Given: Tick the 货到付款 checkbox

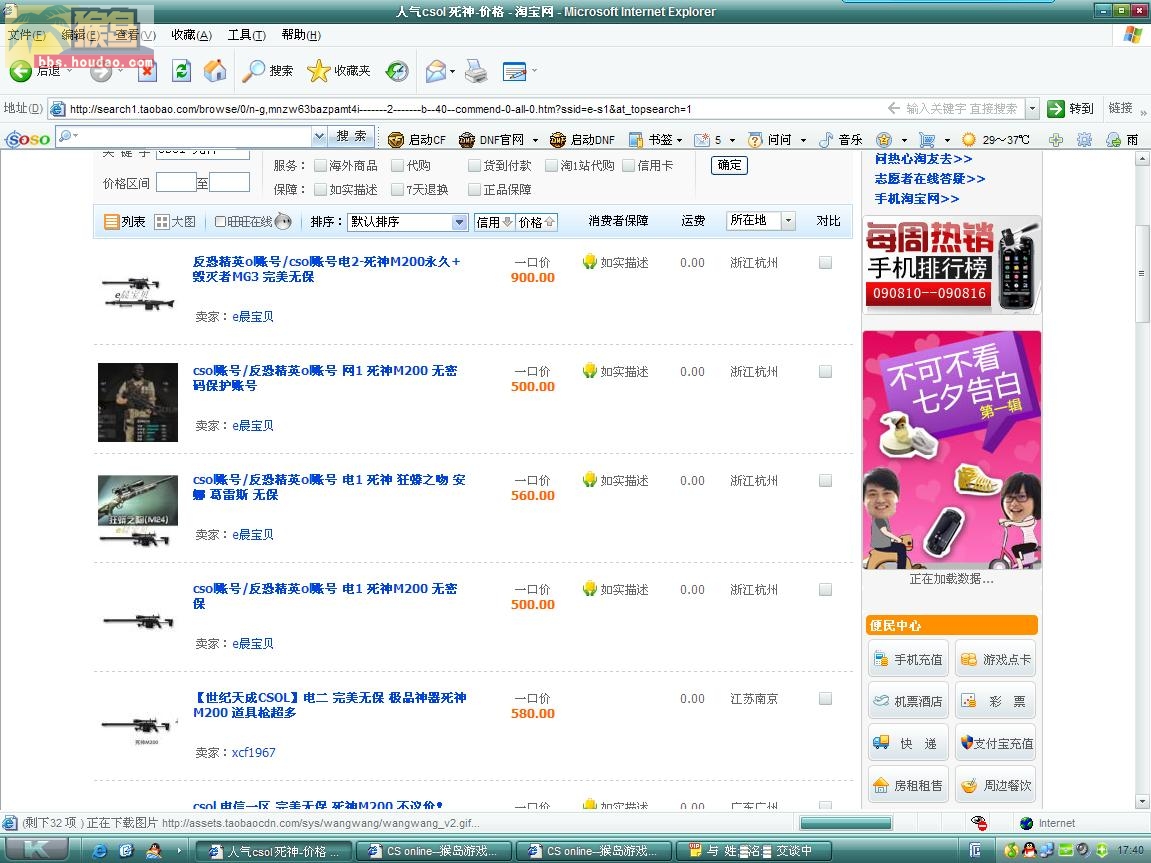Looking at the screenshot, I should (474, 166).
